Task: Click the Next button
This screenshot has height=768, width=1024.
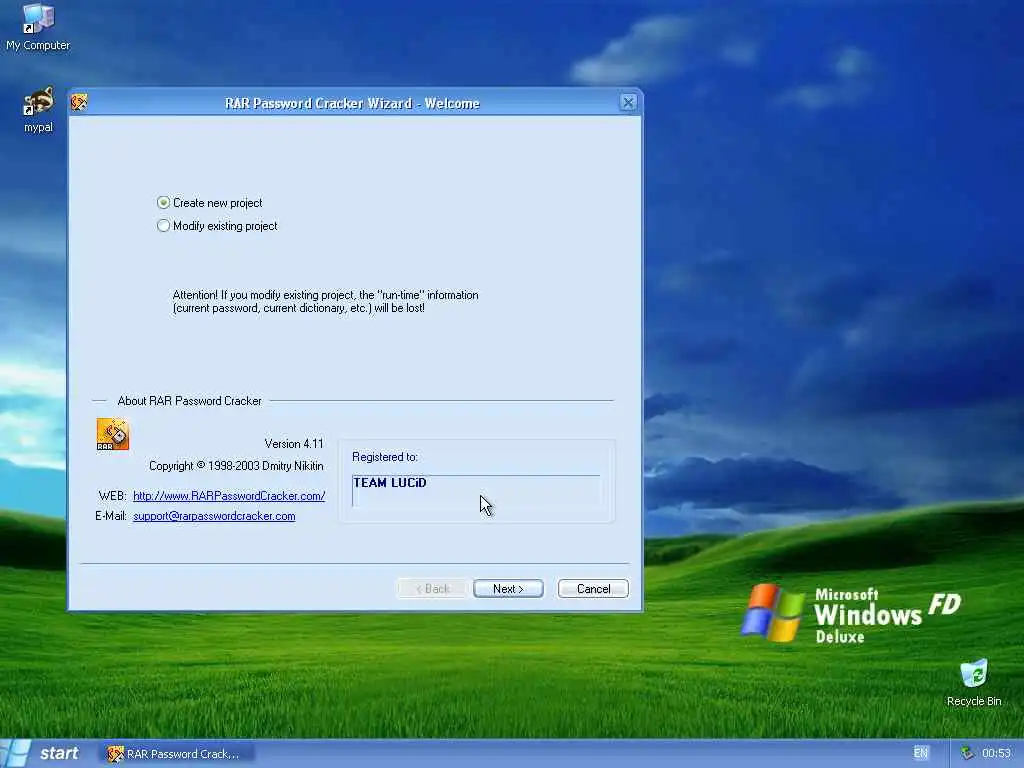Action: [508, 588]
